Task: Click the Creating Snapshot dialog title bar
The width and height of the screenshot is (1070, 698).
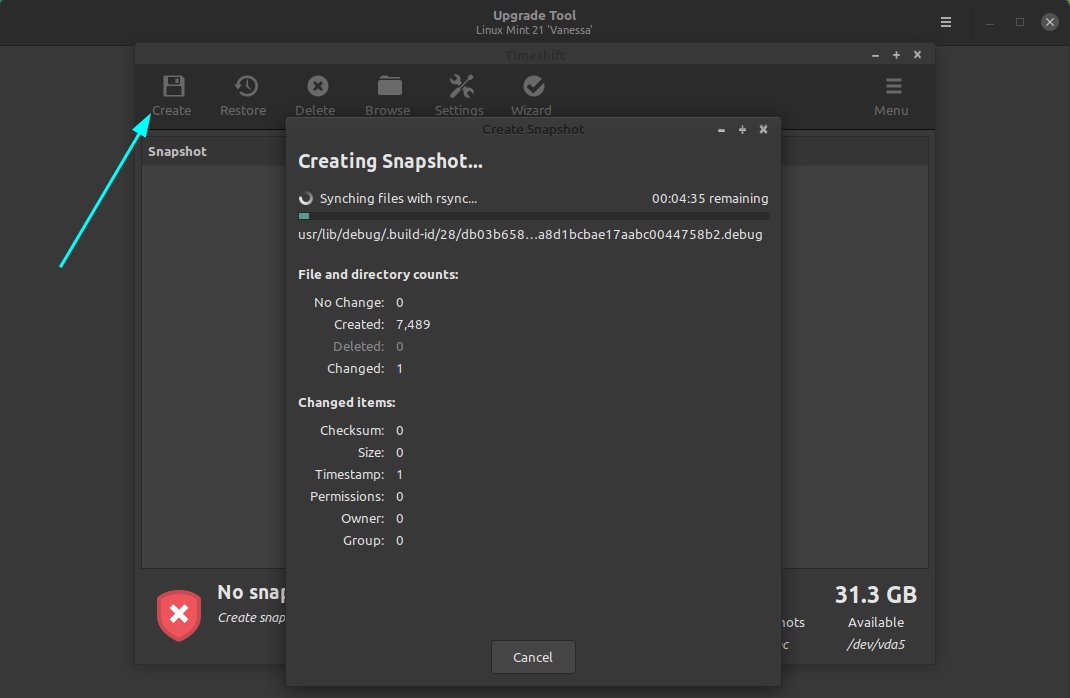Action: click(533, 129)
